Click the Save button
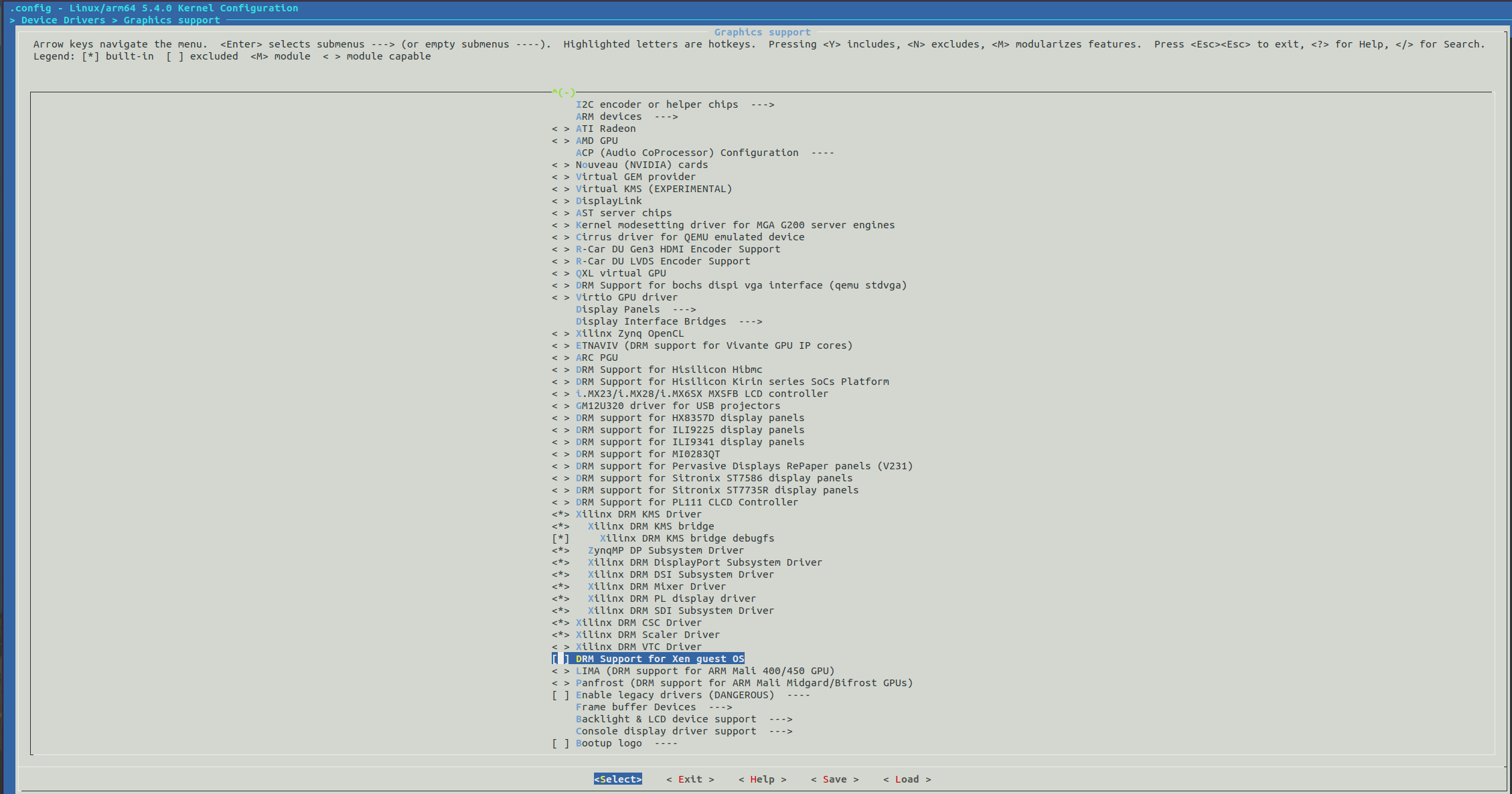This screenshot has height=794, width=1512. (834, 779)
